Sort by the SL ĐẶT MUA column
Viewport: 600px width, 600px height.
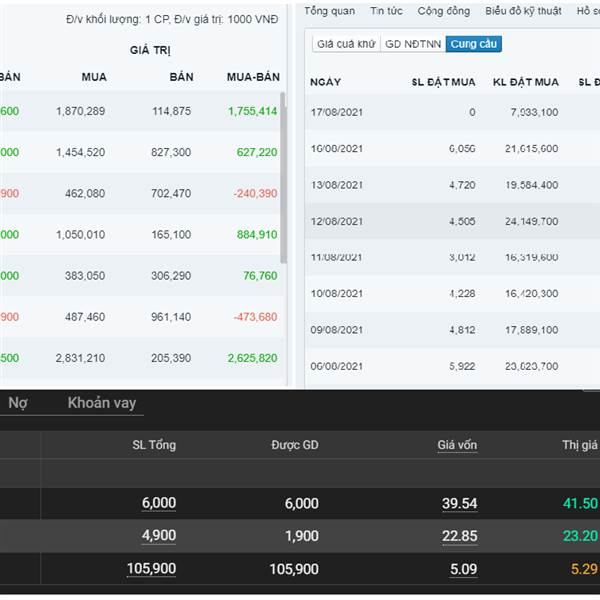[443, 82]
